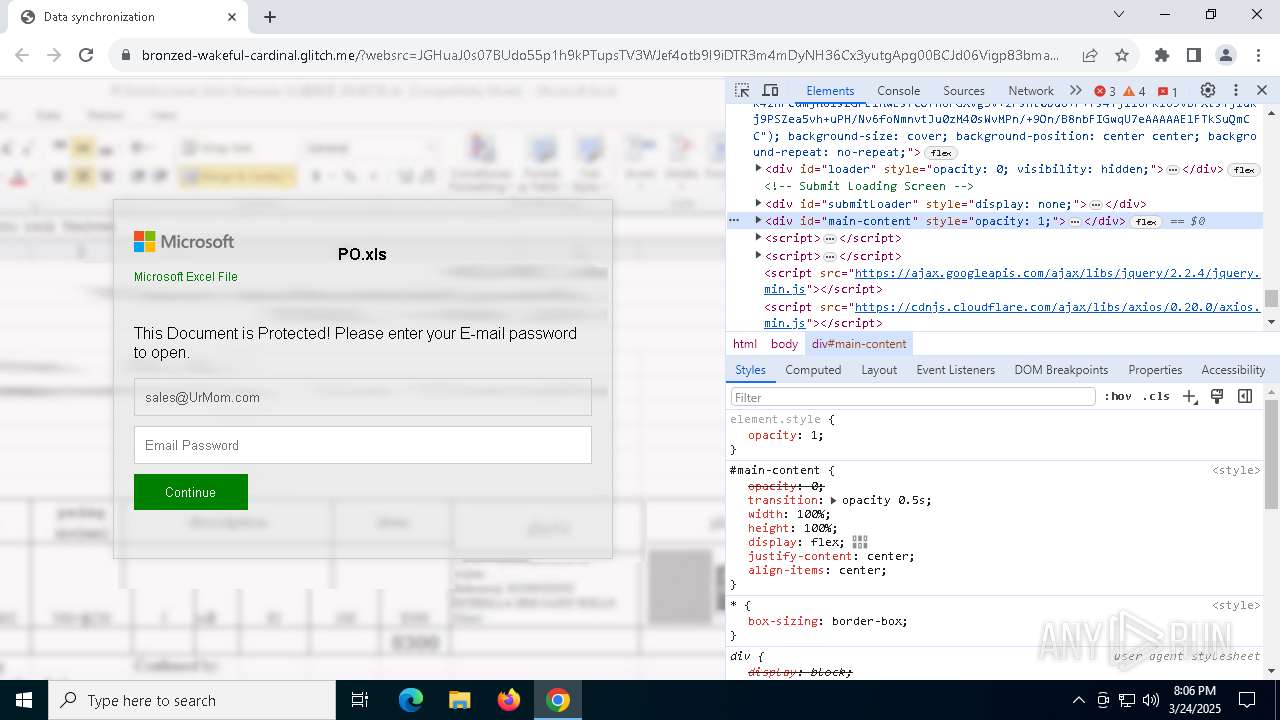
Task: Open the style source link for #main-content
Action: coord(1236,470)
